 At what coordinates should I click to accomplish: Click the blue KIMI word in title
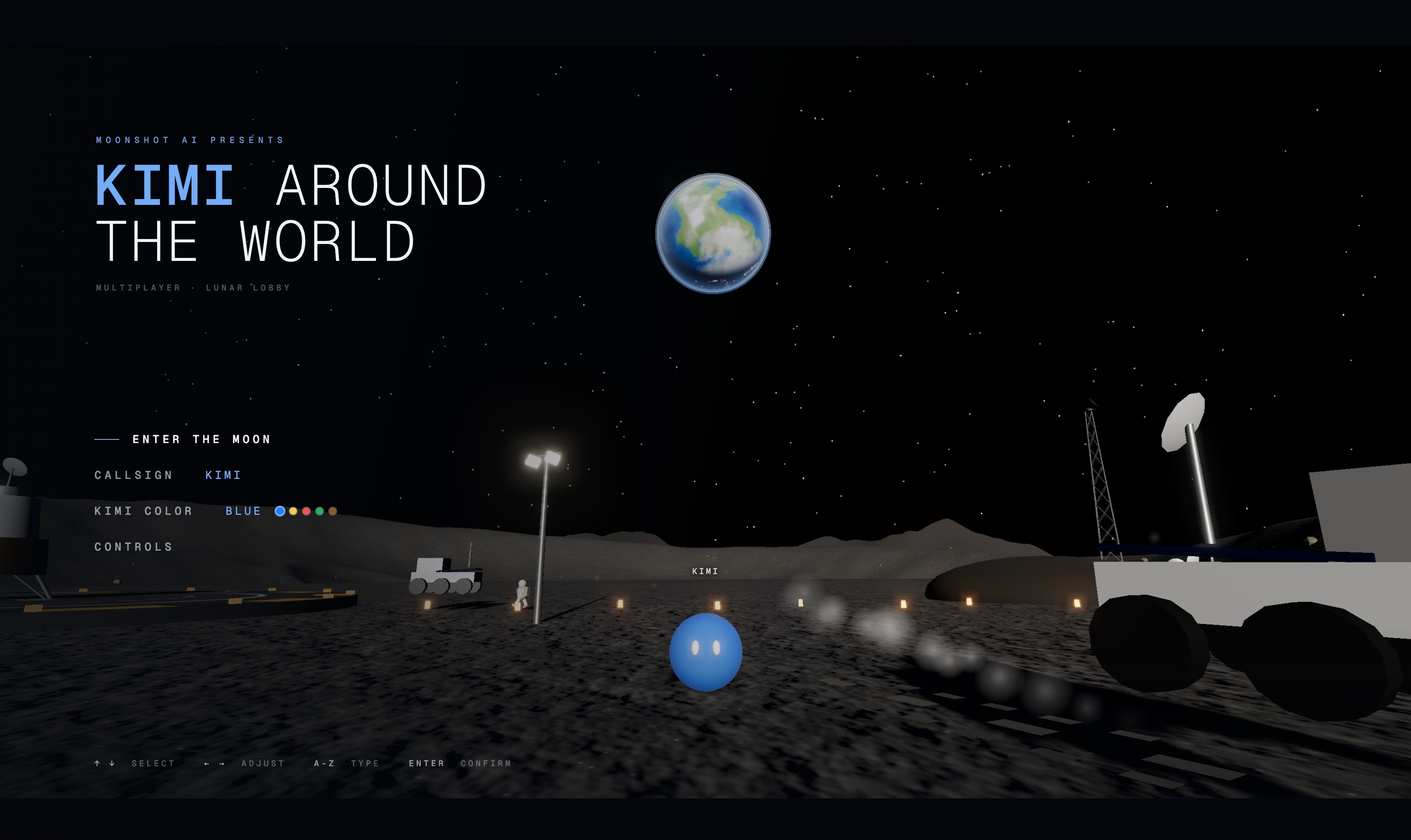(x=164, y=185)
